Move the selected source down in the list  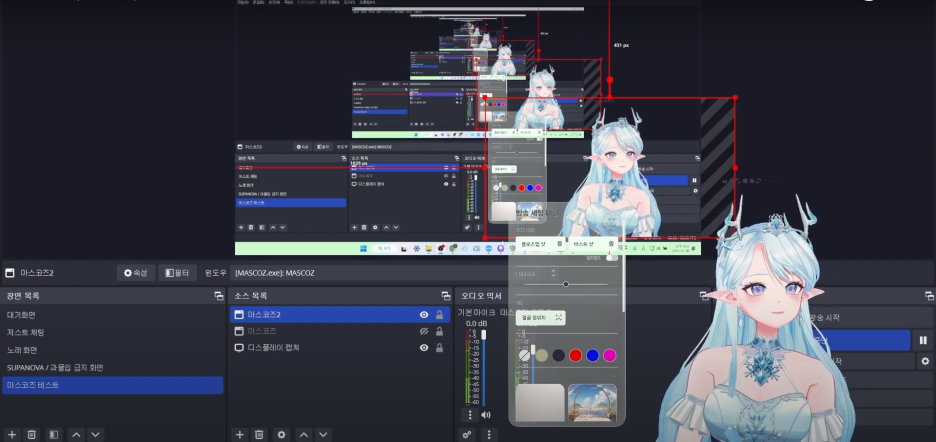tap(323, 434)
